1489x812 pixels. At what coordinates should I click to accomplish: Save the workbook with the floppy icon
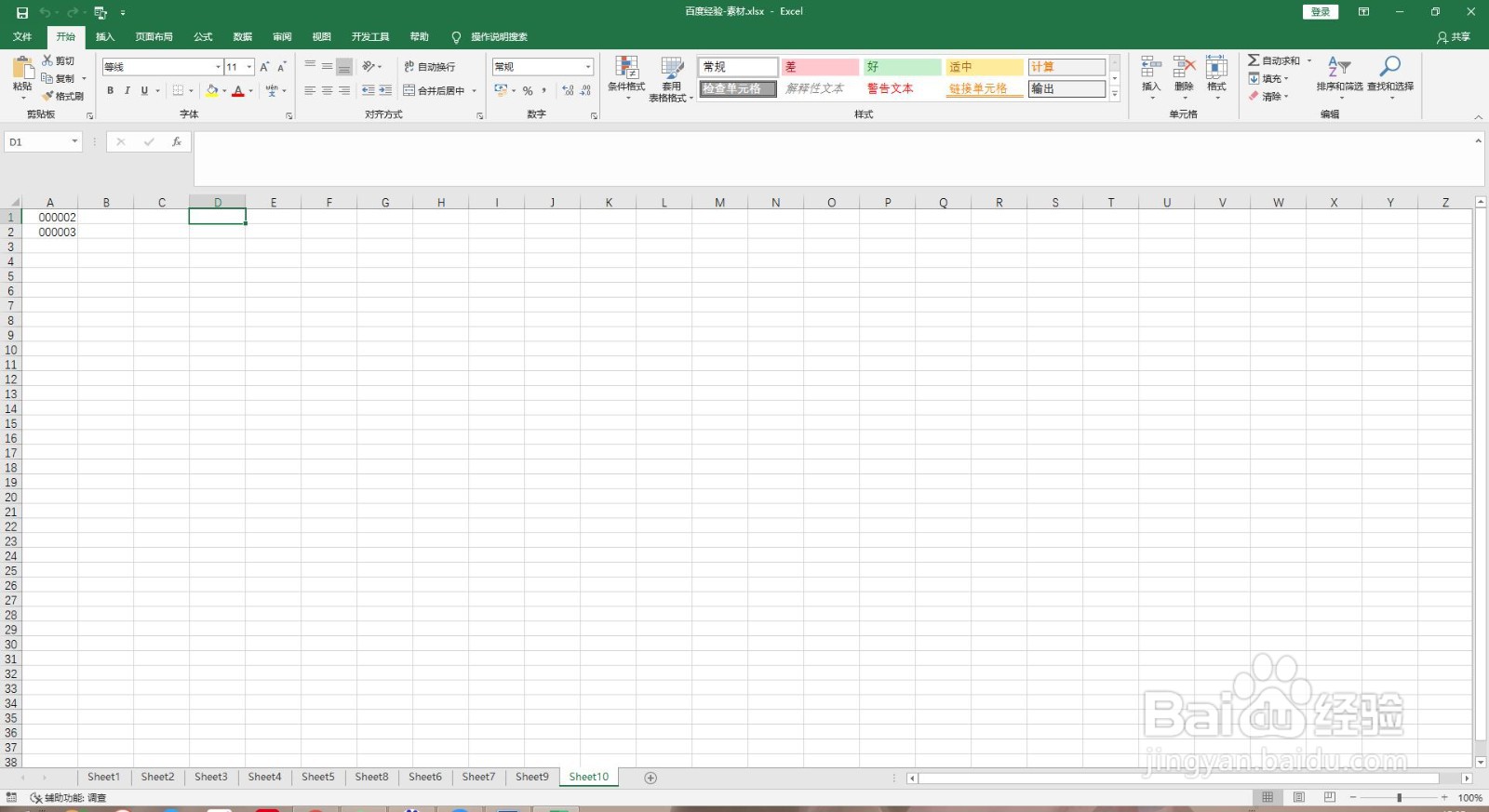coord(22,12)
